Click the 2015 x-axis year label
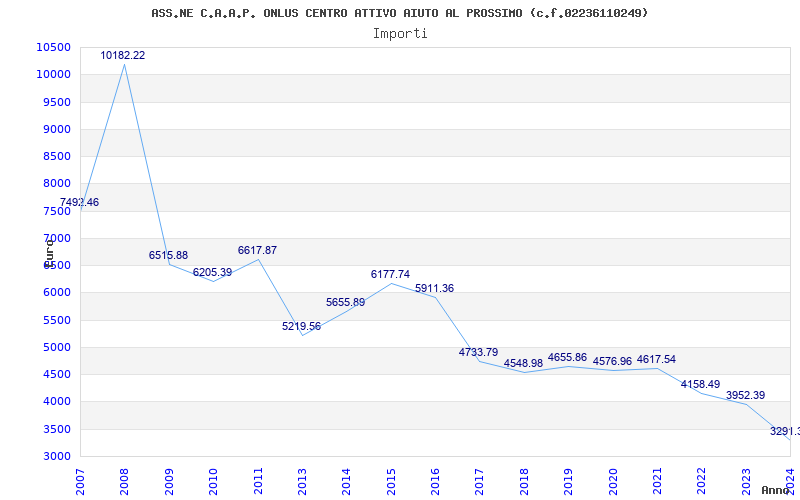The height and width of the screenshot is (500, 800). (x=391, y=481)
